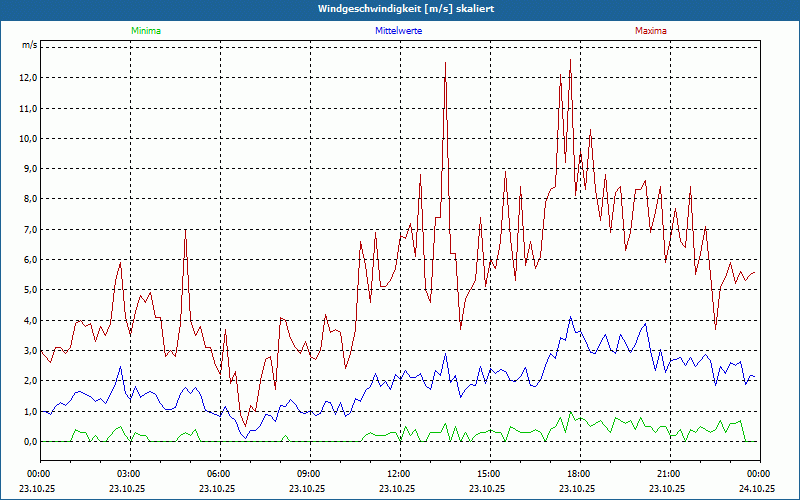Screen dimensions: 800x500
Task: Click the 18:00 time axis label
Action: tap(579, 474)
